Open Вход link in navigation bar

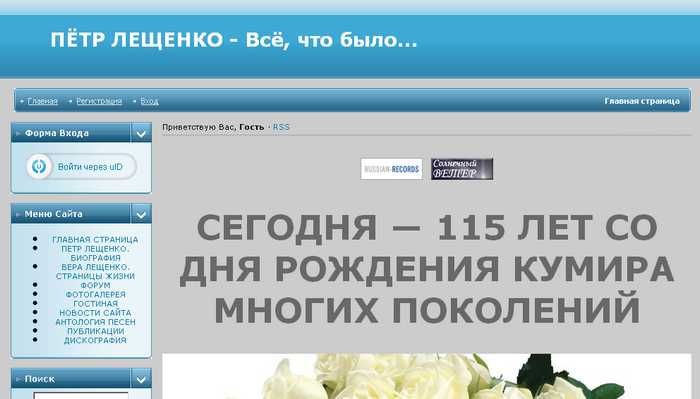tap(149, 101)
